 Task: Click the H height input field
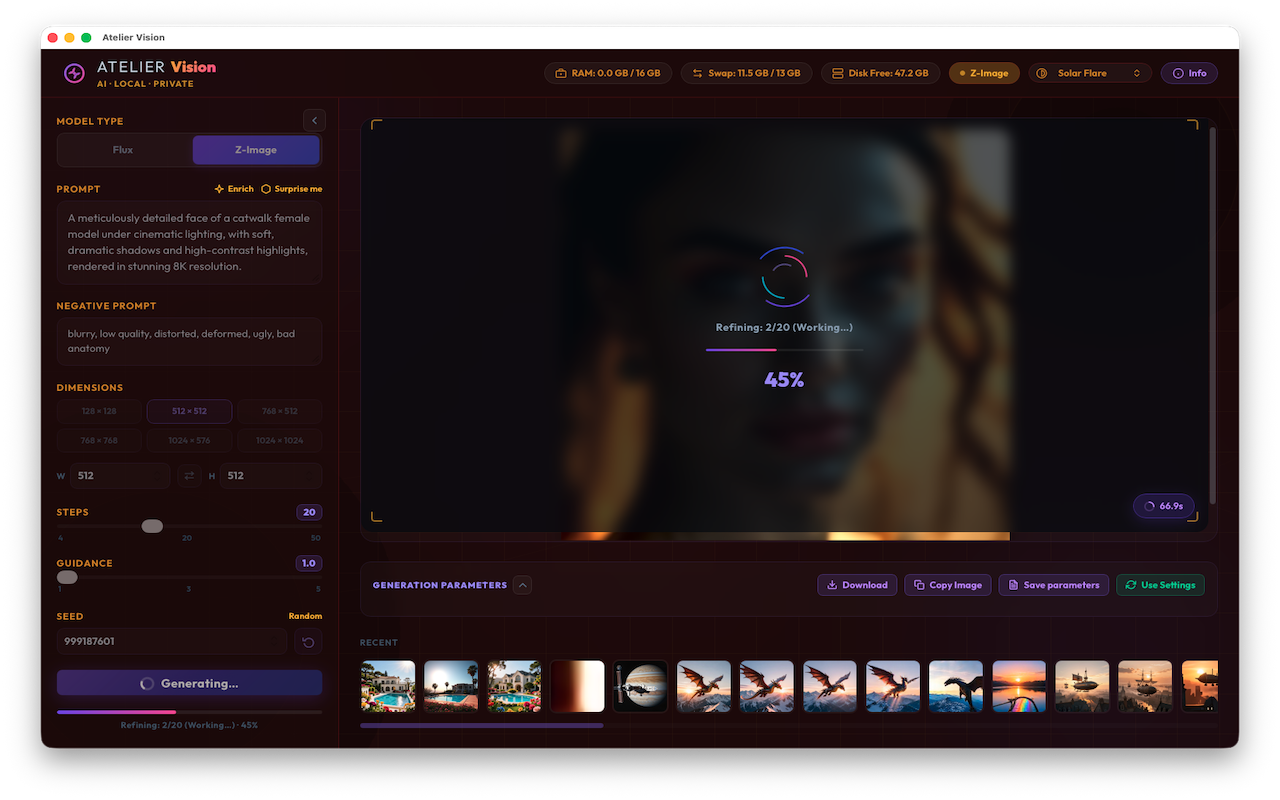pos(271,476)
